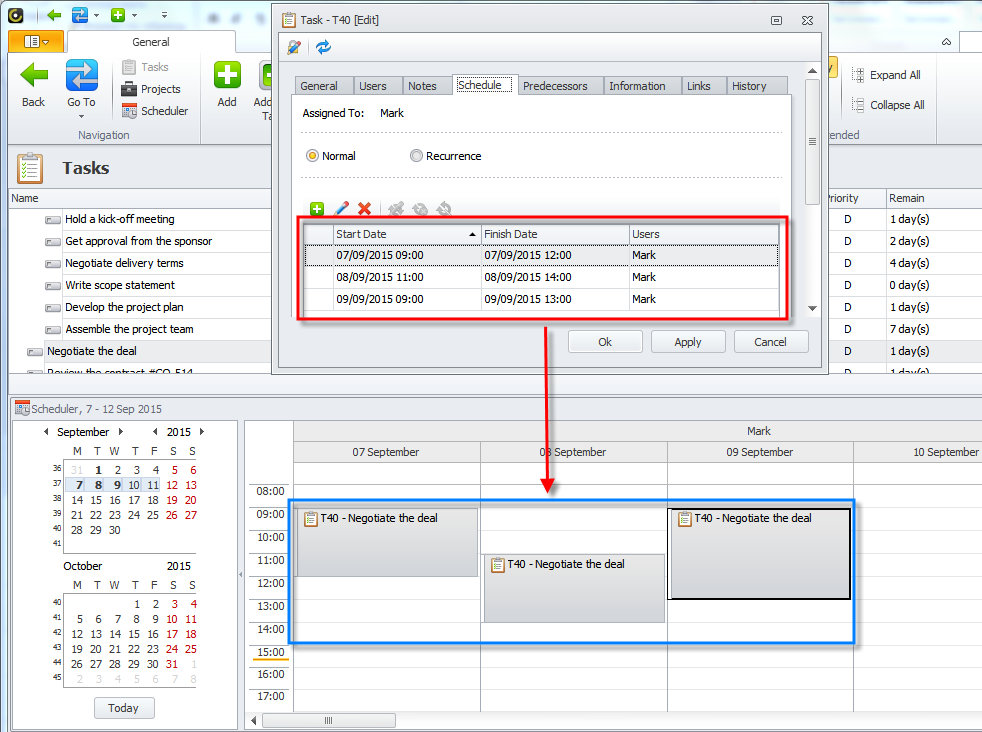Open Projects from the Navigation group
The width and height of the screenshot is (982, 732).
[x=151, y=89]
